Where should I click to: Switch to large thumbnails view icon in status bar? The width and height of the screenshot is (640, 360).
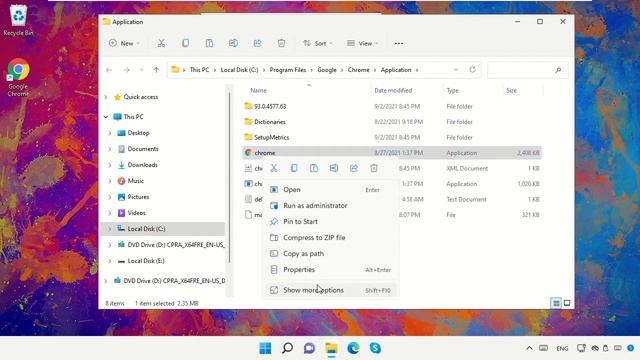567,303
